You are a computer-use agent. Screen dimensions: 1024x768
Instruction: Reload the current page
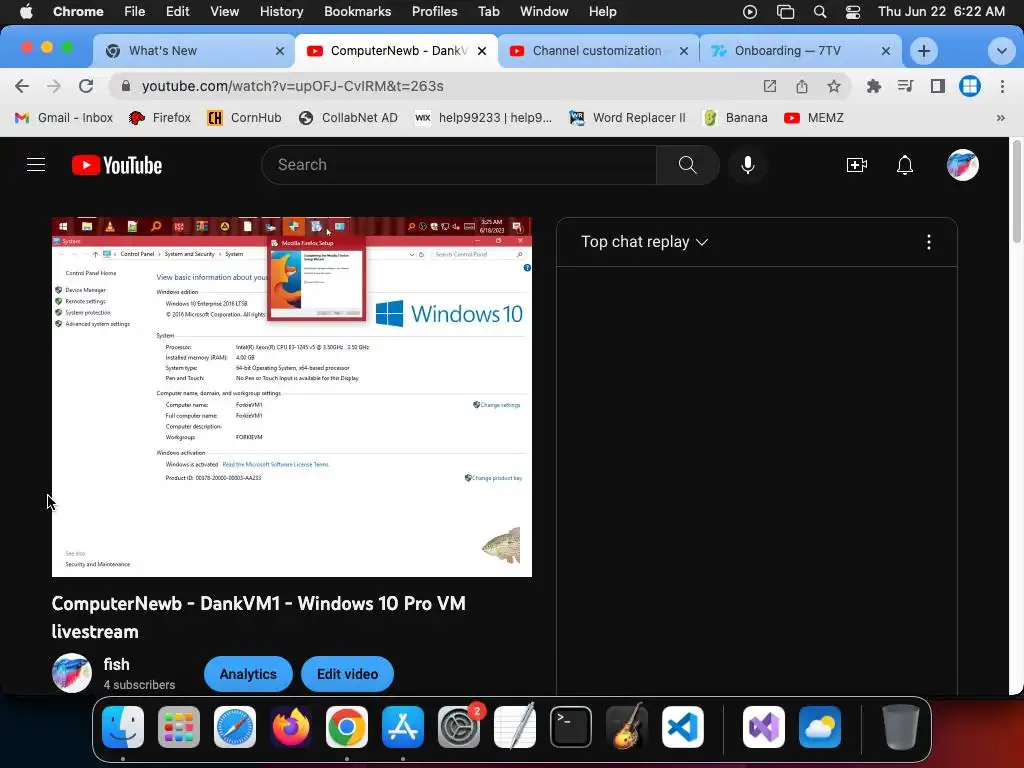(x=86, y=86)
